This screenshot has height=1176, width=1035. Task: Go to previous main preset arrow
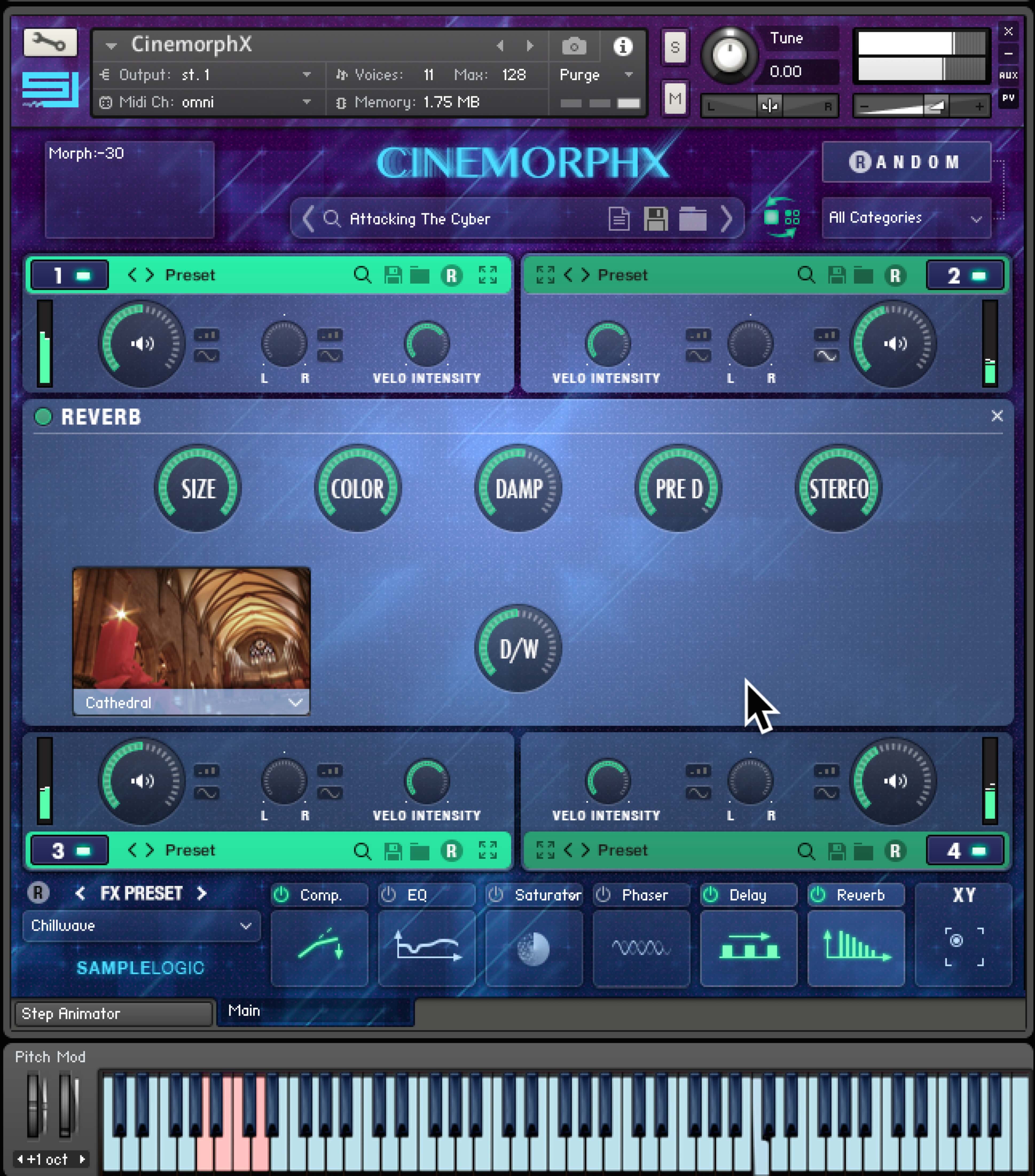pos(308,219)
